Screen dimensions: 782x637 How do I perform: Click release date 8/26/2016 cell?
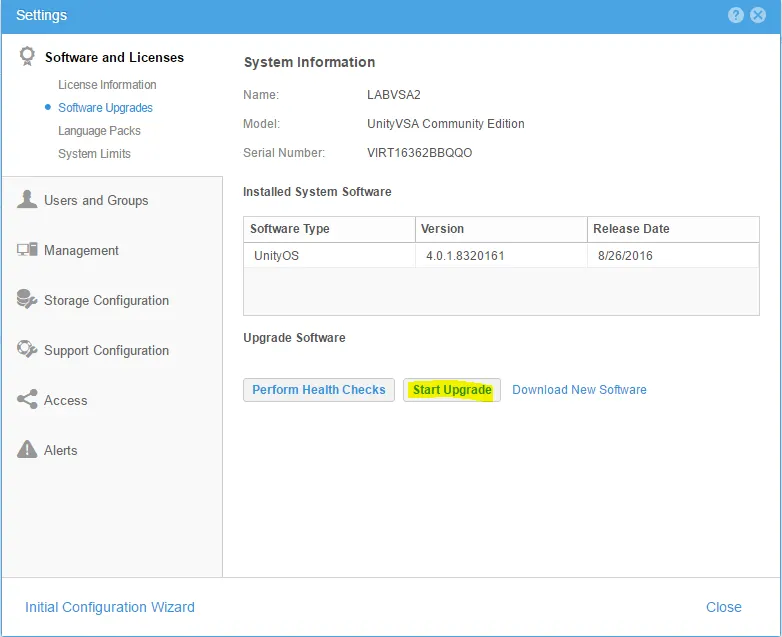tap(673, 255)
